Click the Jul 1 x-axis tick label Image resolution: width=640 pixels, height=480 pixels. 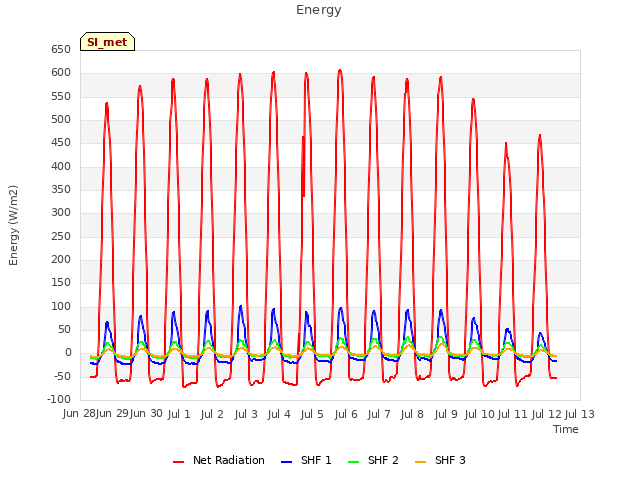[179, 414]
